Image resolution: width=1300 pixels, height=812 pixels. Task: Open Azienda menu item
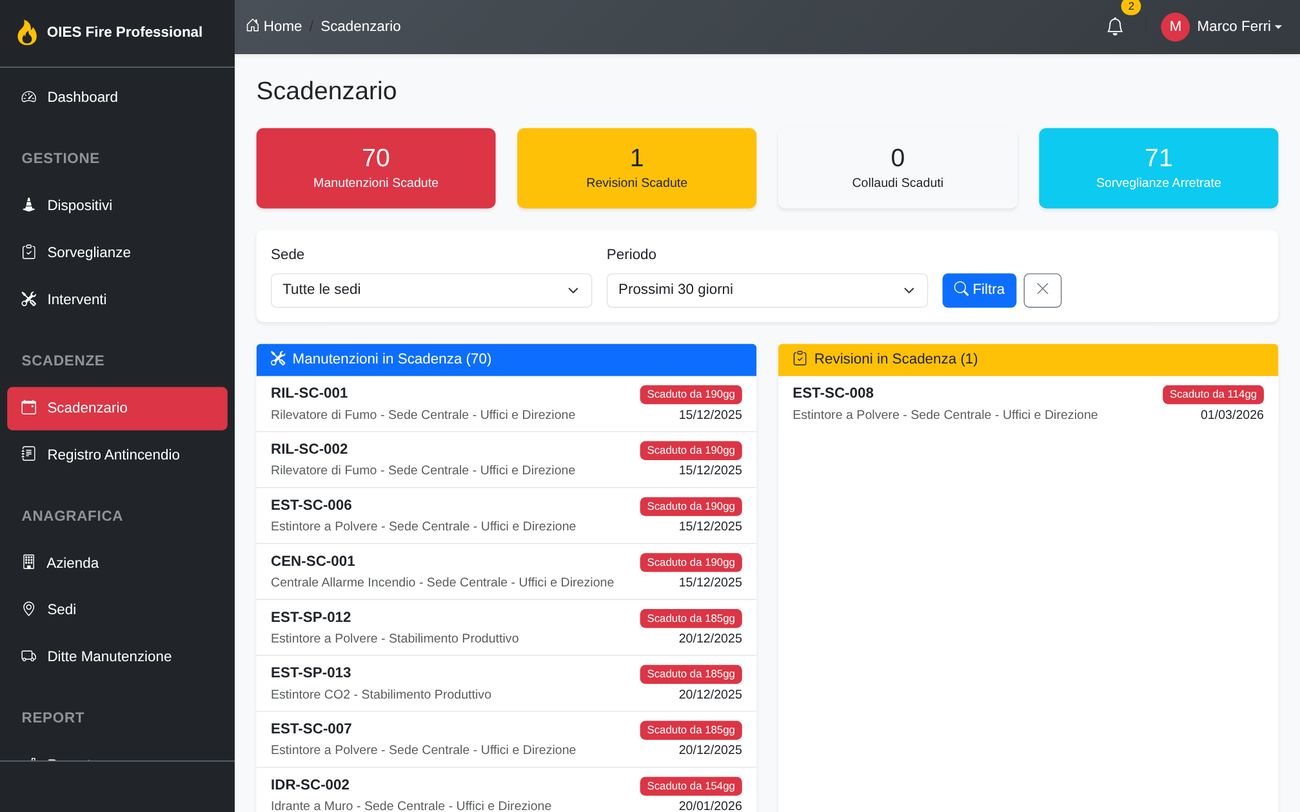tap(117, 562)
